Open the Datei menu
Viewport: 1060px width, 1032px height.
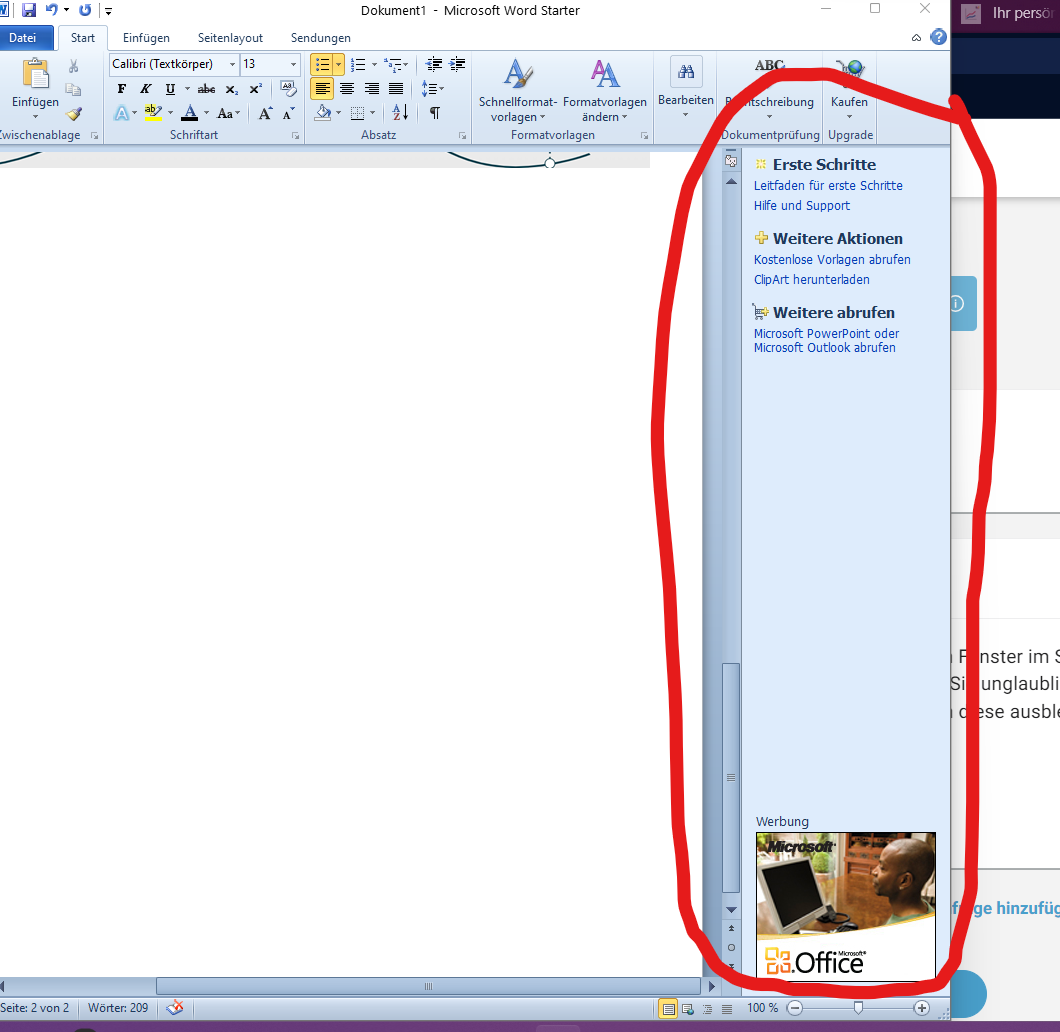pyautogui.click(x=25, y=37)
